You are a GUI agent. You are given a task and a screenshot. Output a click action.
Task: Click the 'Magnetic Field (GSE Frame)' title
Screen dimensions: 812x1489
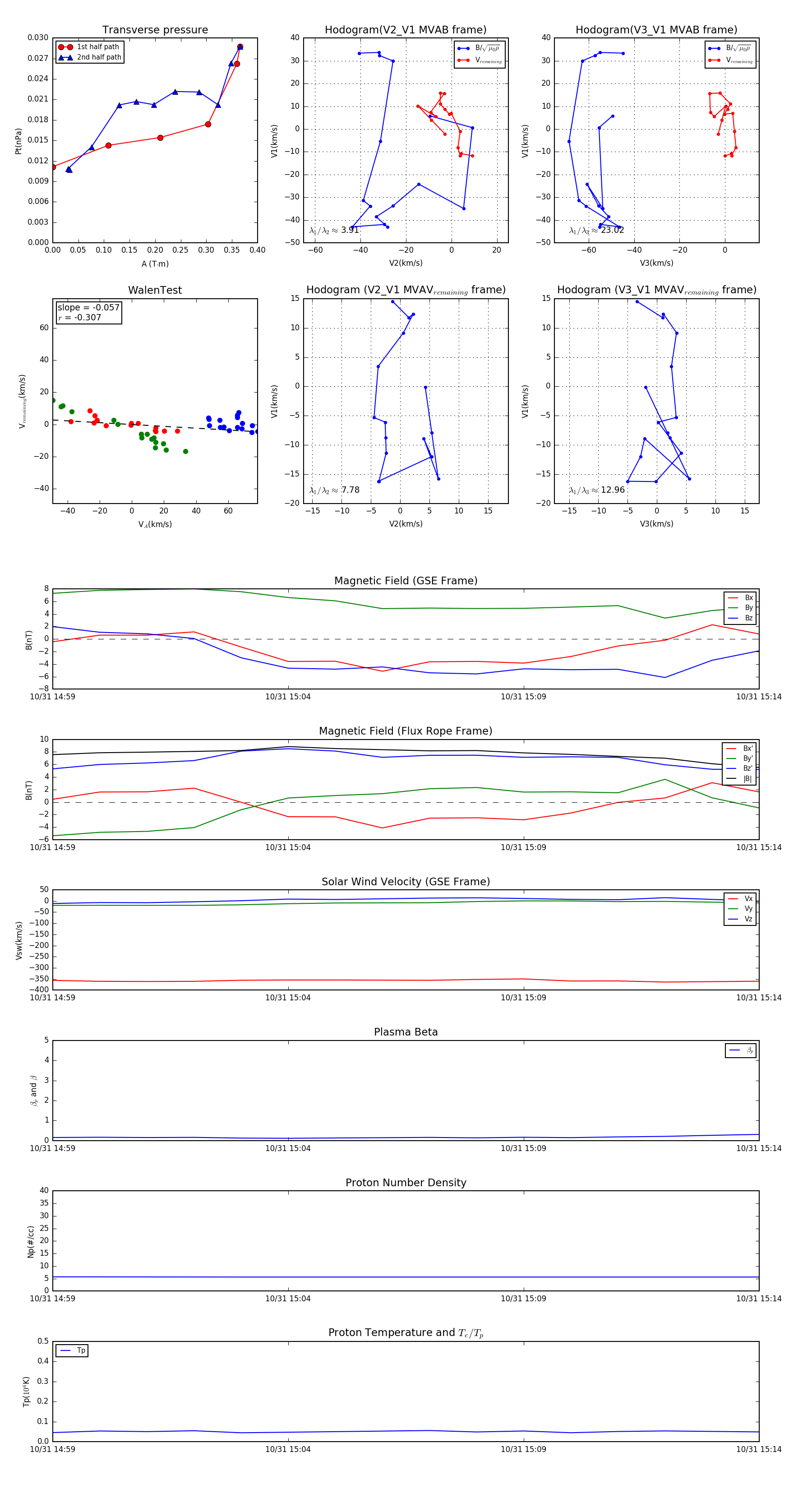pos(406,581)
